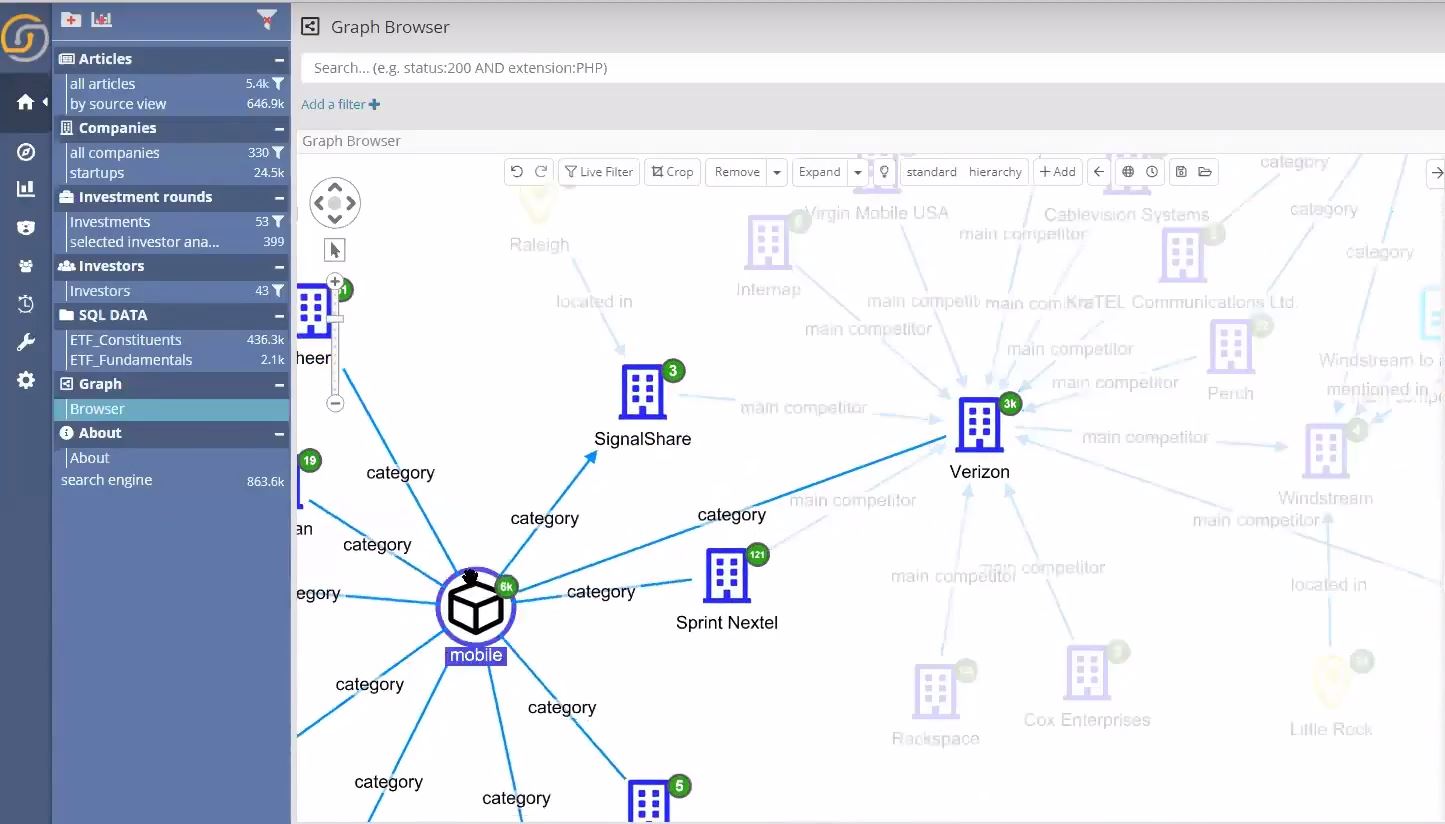Viewport: 1445px width, 824px height.
Task: Toggle the filter icon on all companies
Action: (278, 153)
